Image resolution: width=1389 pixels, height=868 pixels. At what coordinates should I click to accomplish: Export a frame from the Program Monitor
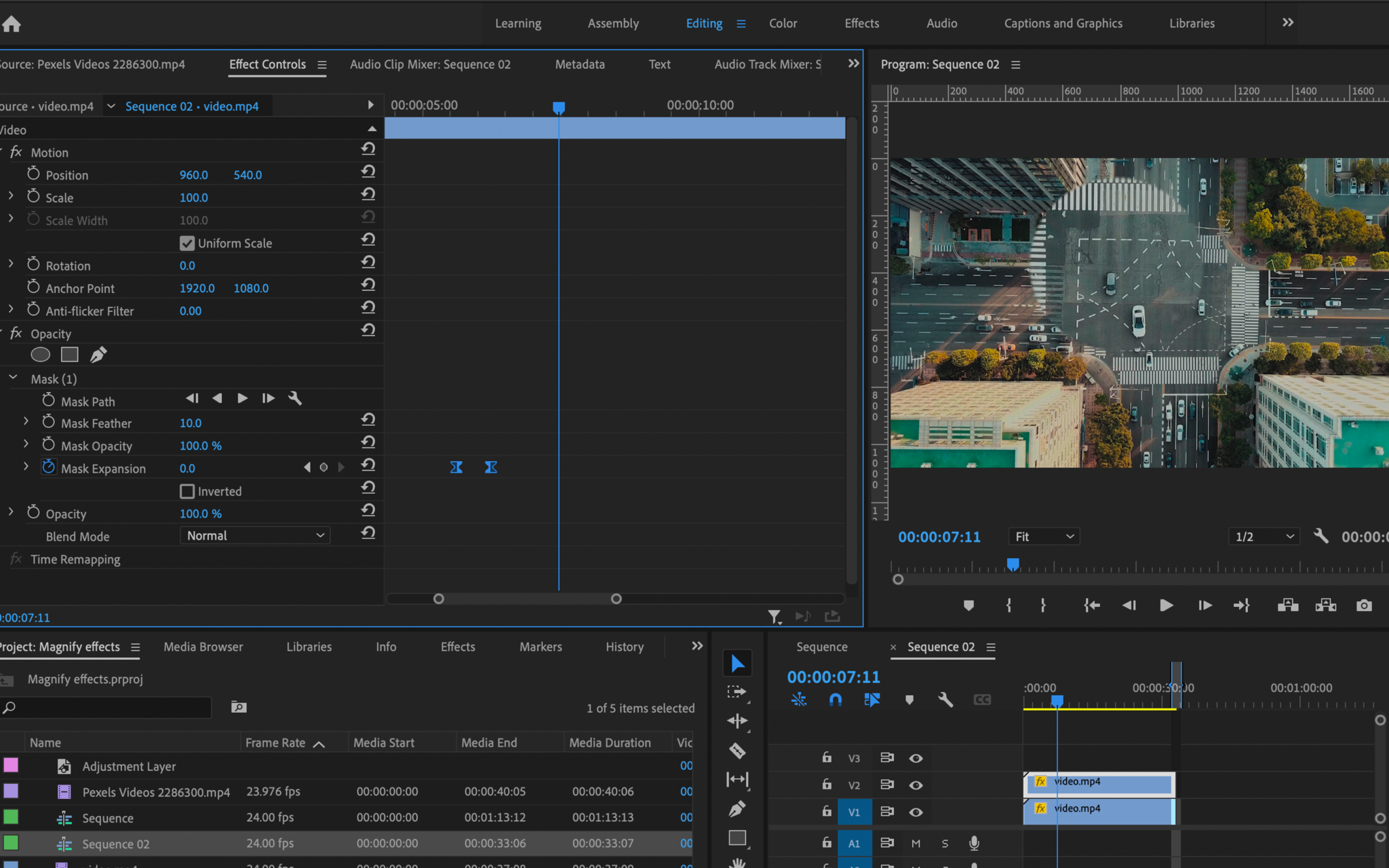(1363, 606)
